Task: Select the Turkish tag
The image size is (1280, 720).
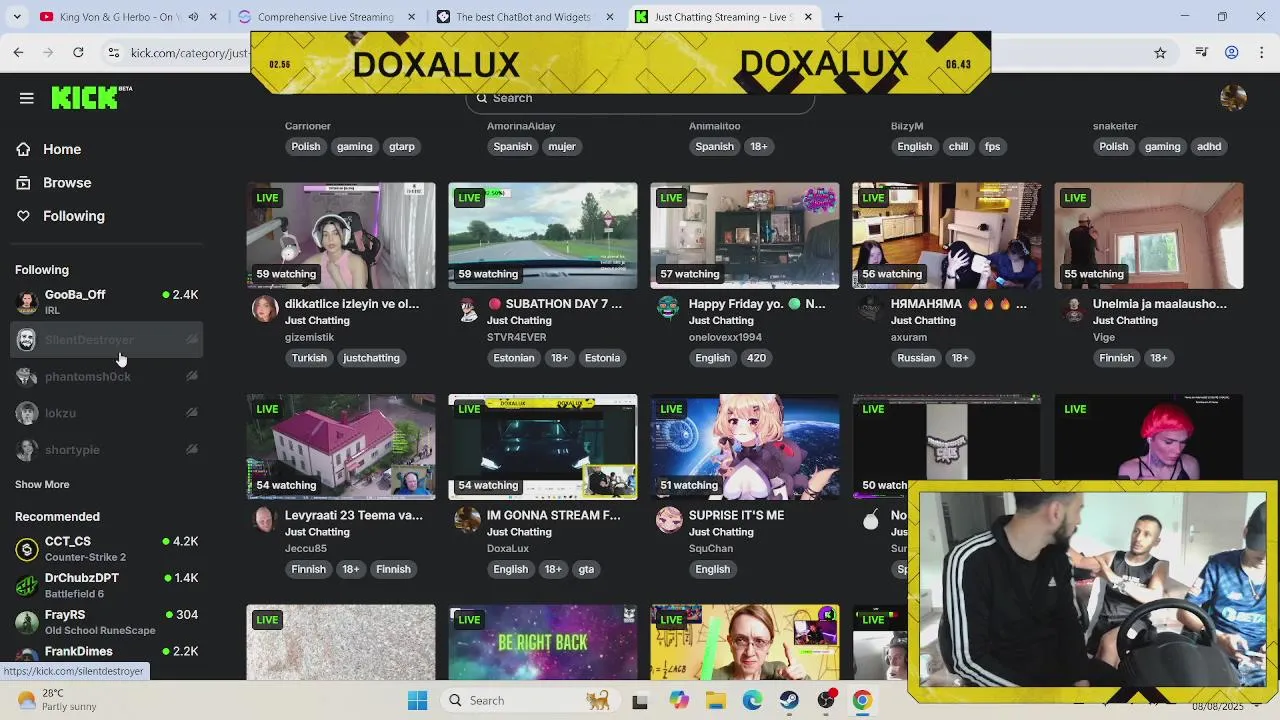Action: (309, 358)
